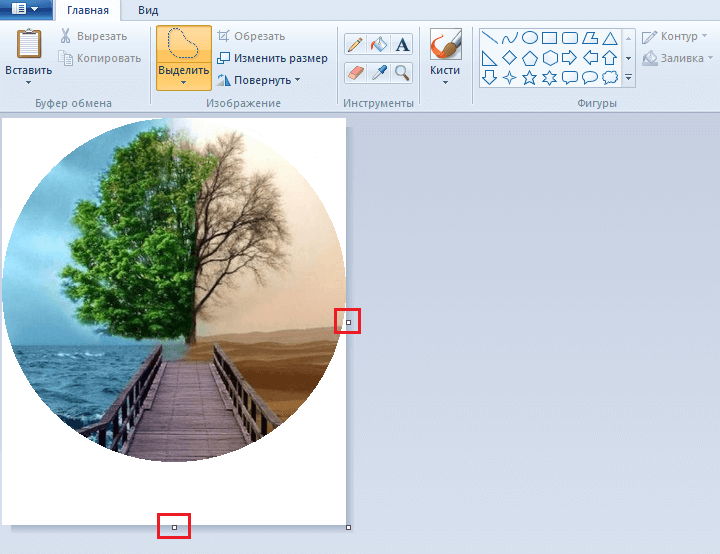Open the Главная tab
Viewport: 720px width, 554px height.
88,10
